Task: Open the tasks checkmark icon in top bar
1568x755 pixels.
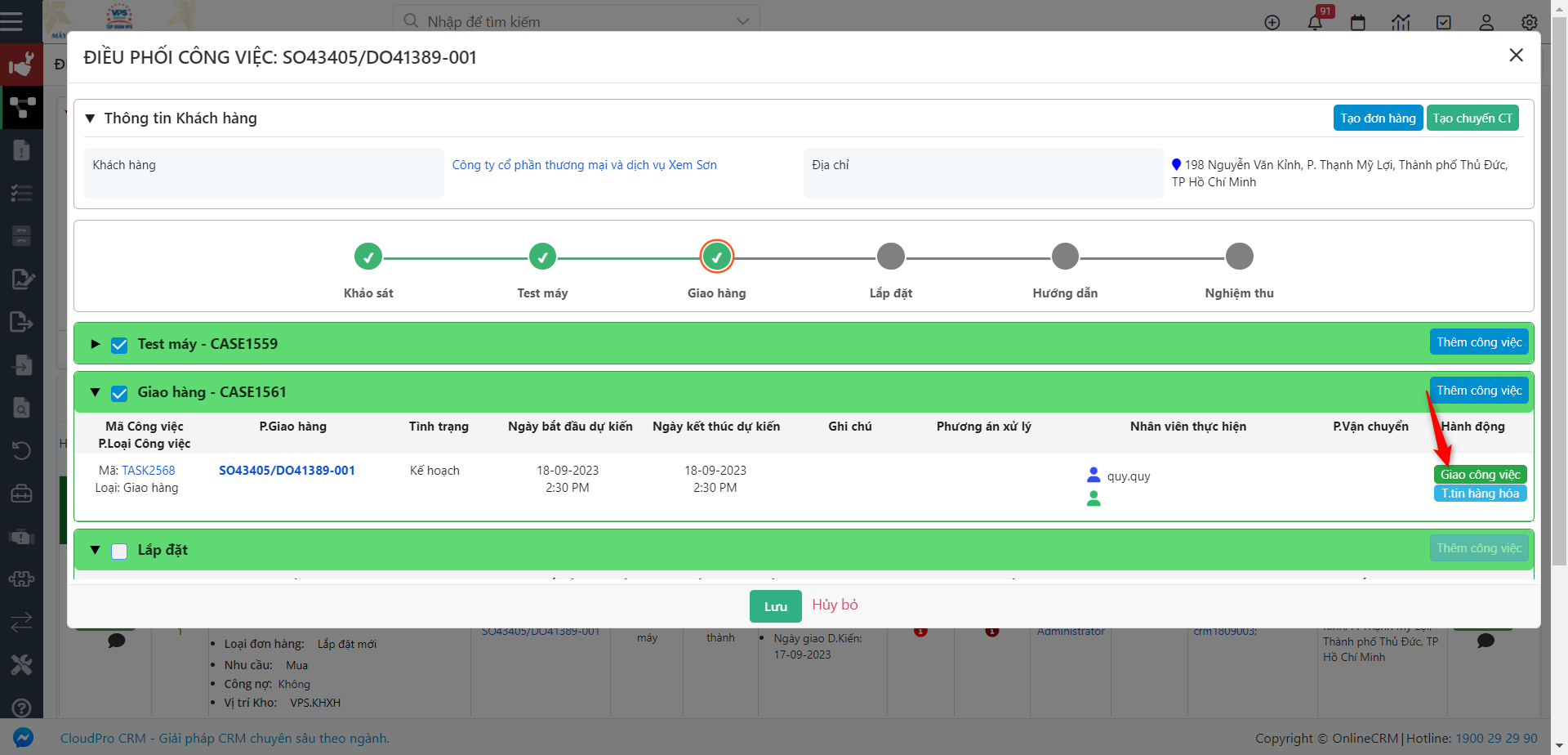Action: click(x=1444, y=23)
